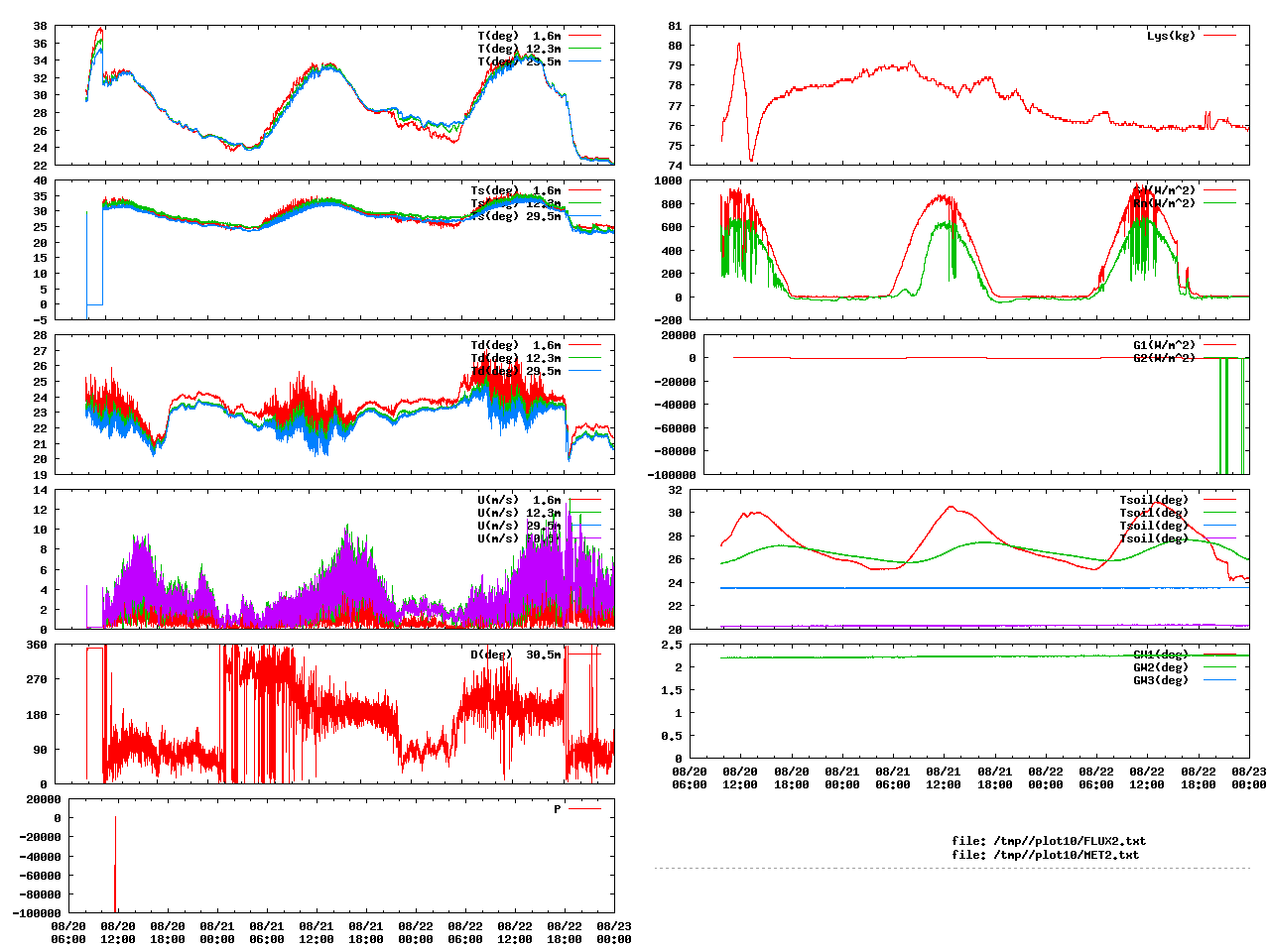Image resolution: width=1270 pixels, height=952 pixels.
Task: Click the '-80000' y-axis label on the G plot
Action: (x=675, y=451)
